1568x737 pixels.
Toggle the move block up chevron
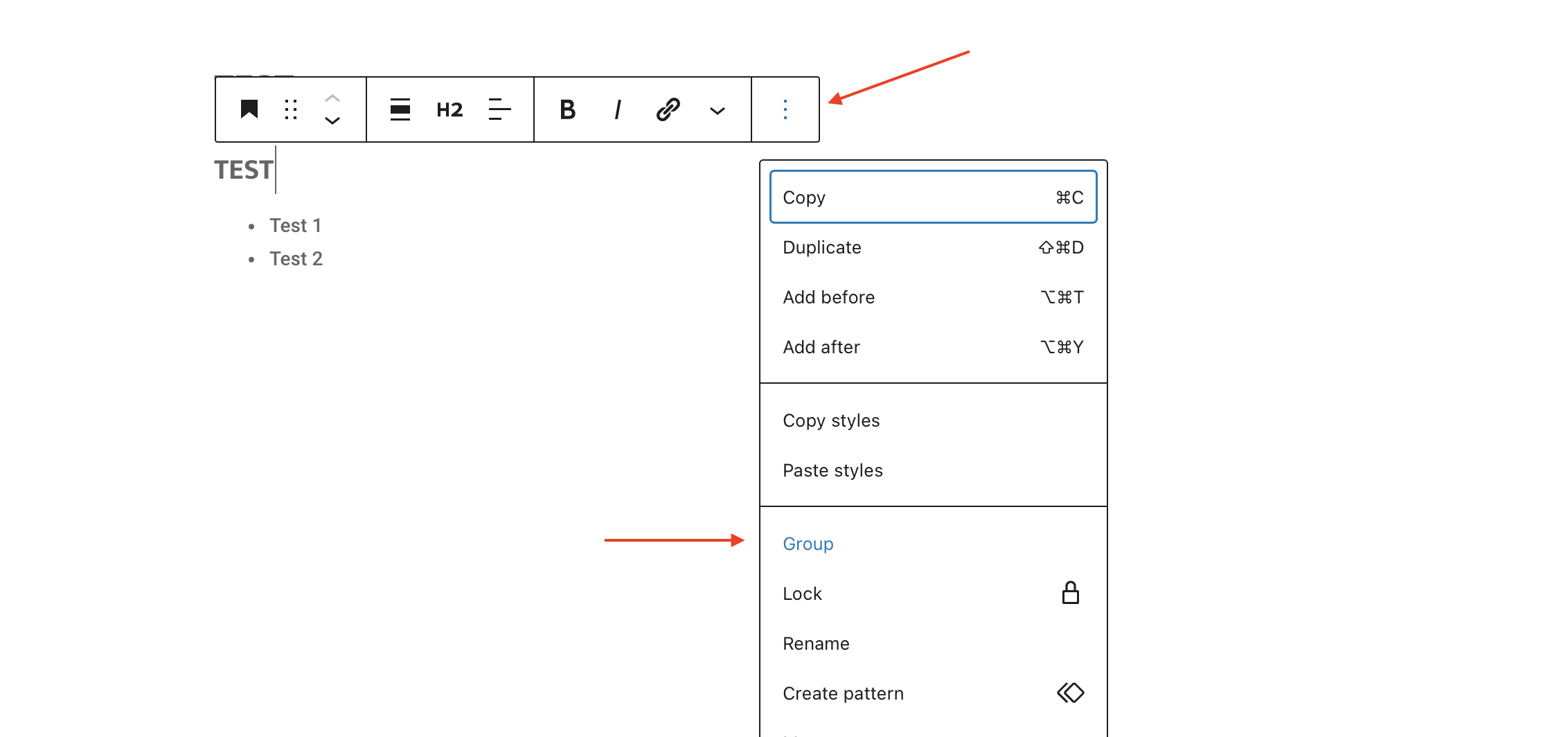(x=332, y=98)
